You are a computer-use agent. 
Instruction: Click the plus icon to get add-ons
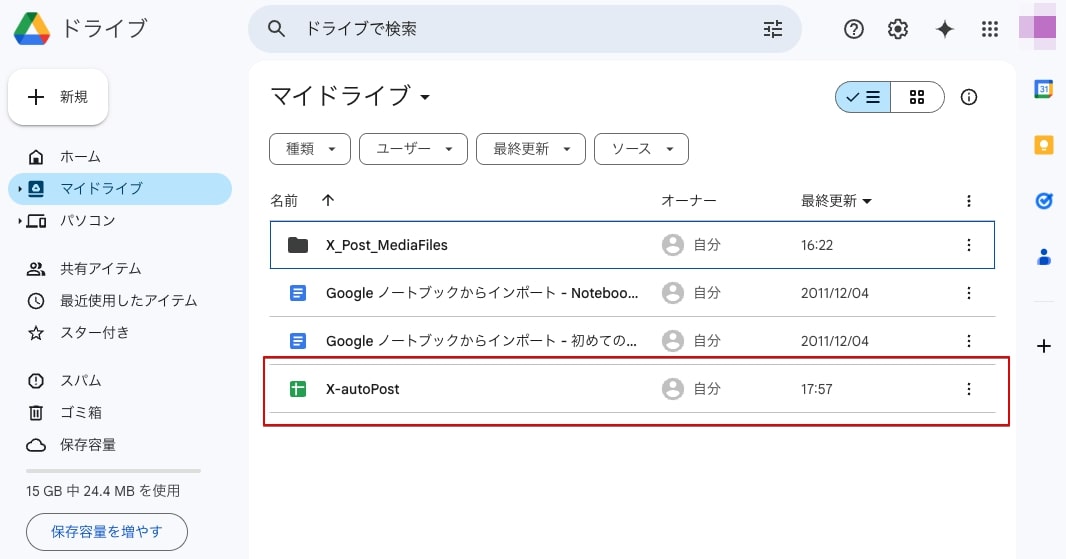click(x=1044, y=346)
